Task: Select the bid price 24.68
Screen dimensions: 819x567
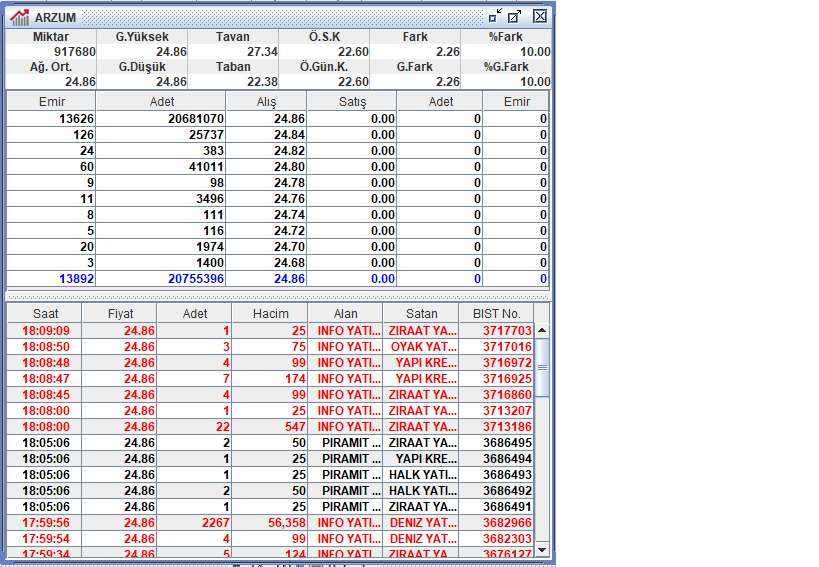Action: 289,263
